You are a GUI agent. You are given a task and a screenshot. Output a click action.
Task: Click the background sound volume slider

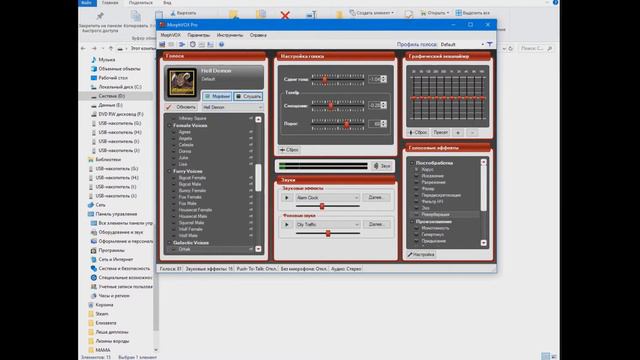coord(328,233)
